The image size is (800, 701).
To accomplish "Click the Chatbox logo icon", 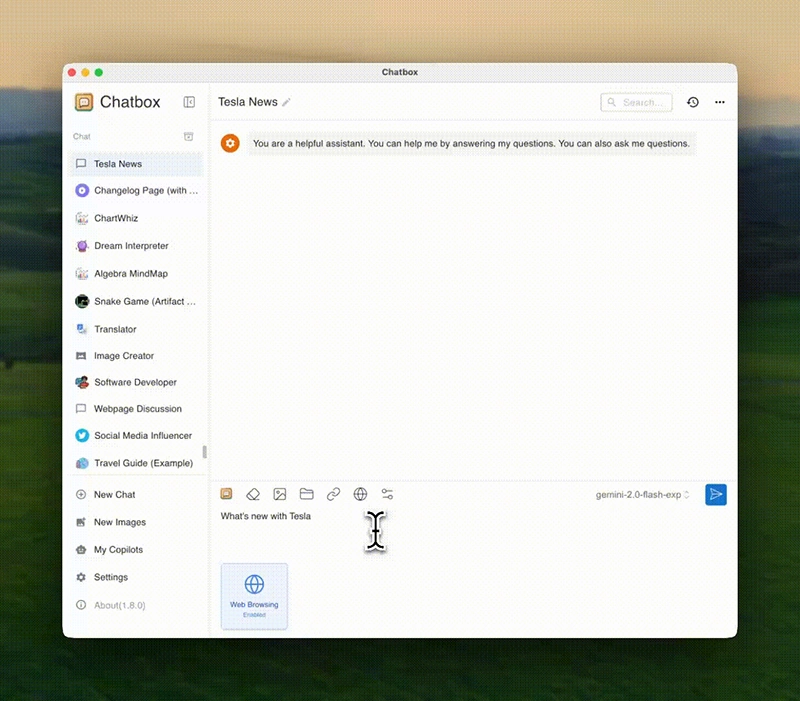I will pos(84,102).
